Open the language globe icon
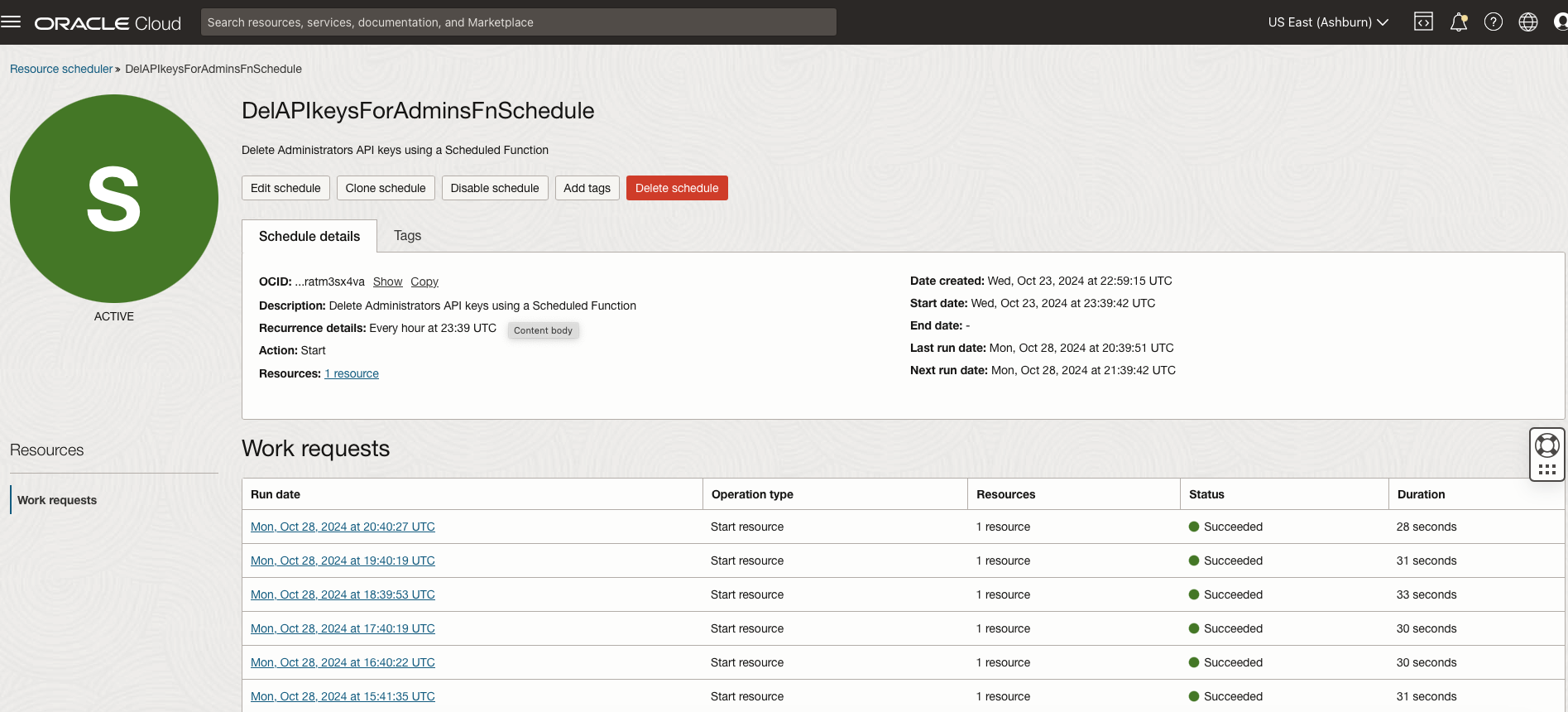The width and height of the screenshot is (1568, 712). click(x=1528, y=22)
